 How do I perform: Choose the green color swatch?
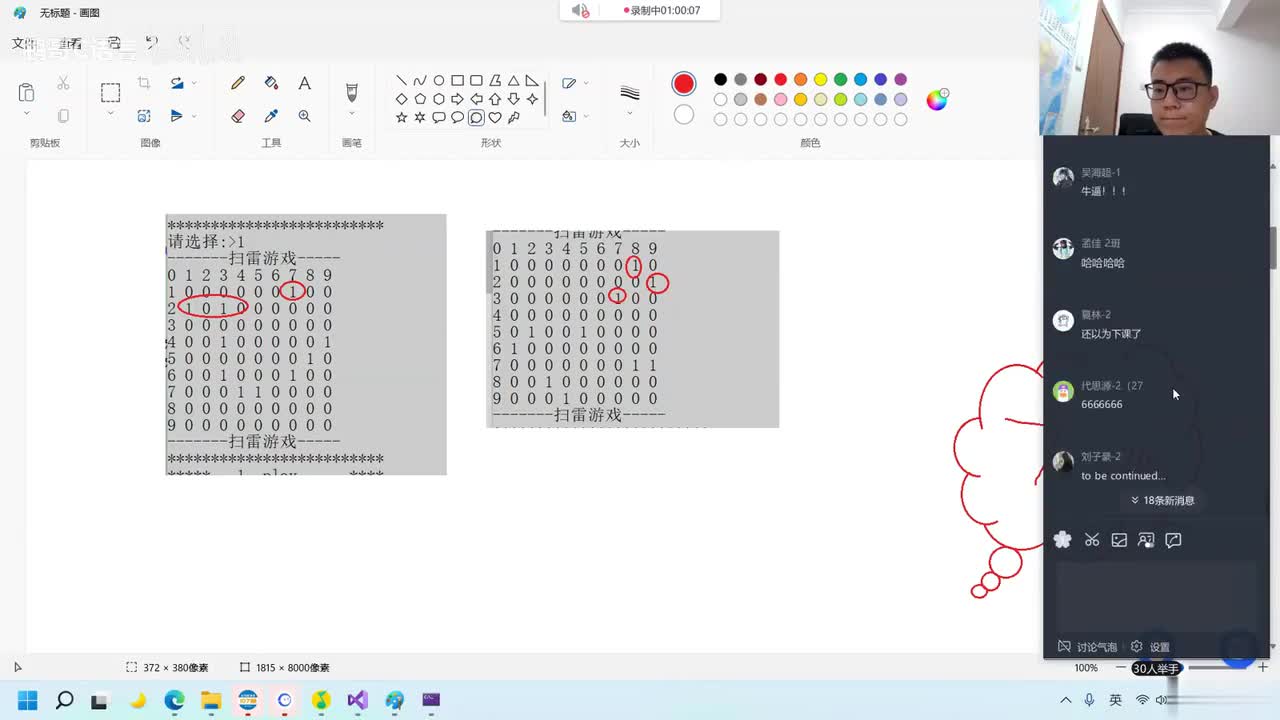point(840,79)
